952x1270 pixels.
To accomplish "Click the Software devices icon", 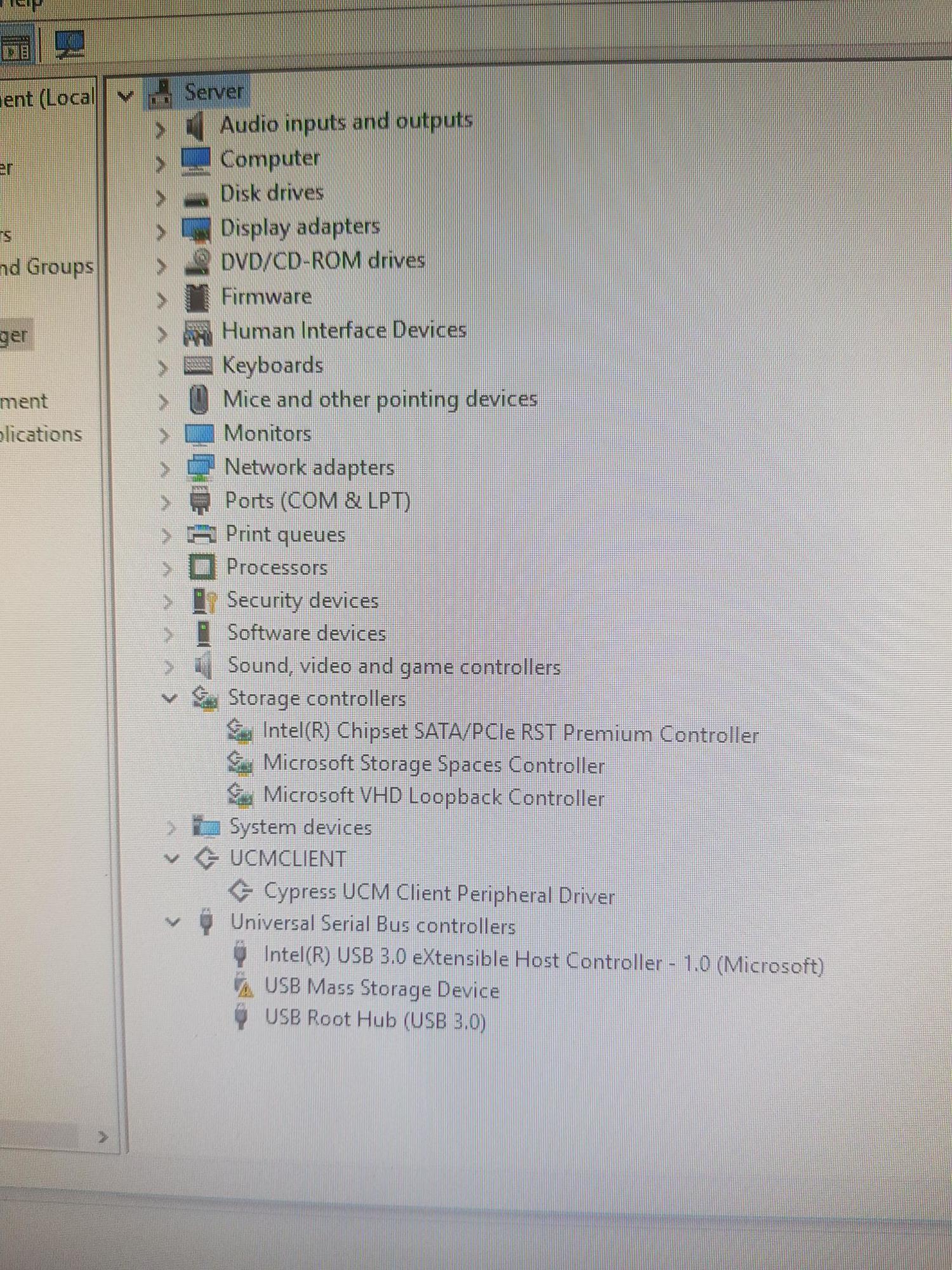I will coord(204,633).
